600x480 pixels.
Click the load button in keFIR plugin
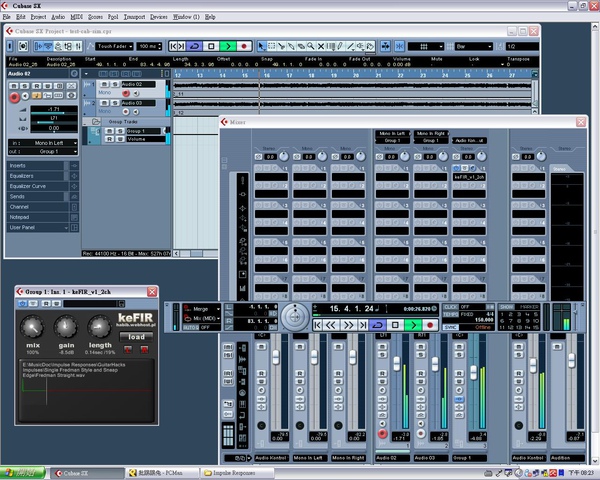[136, 337]
